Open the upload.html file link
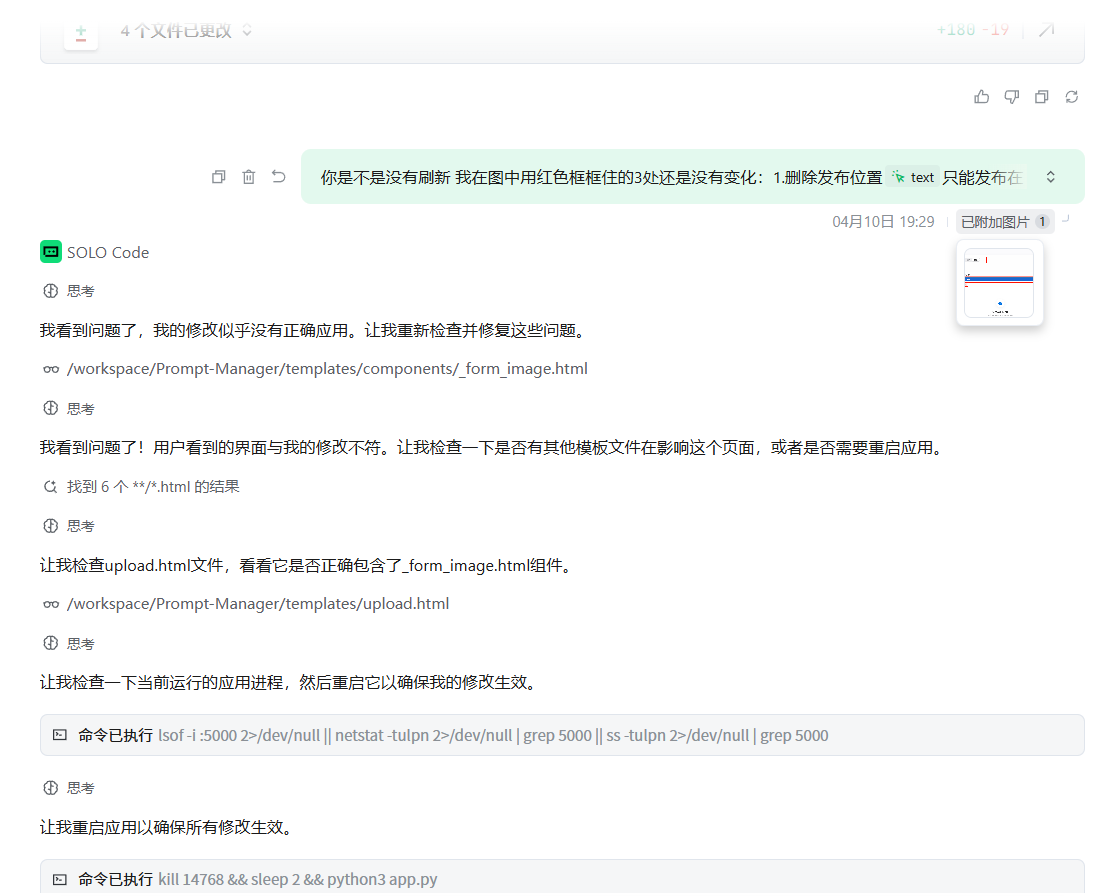This screenshot has width=1114, height=896. point(257,604)
